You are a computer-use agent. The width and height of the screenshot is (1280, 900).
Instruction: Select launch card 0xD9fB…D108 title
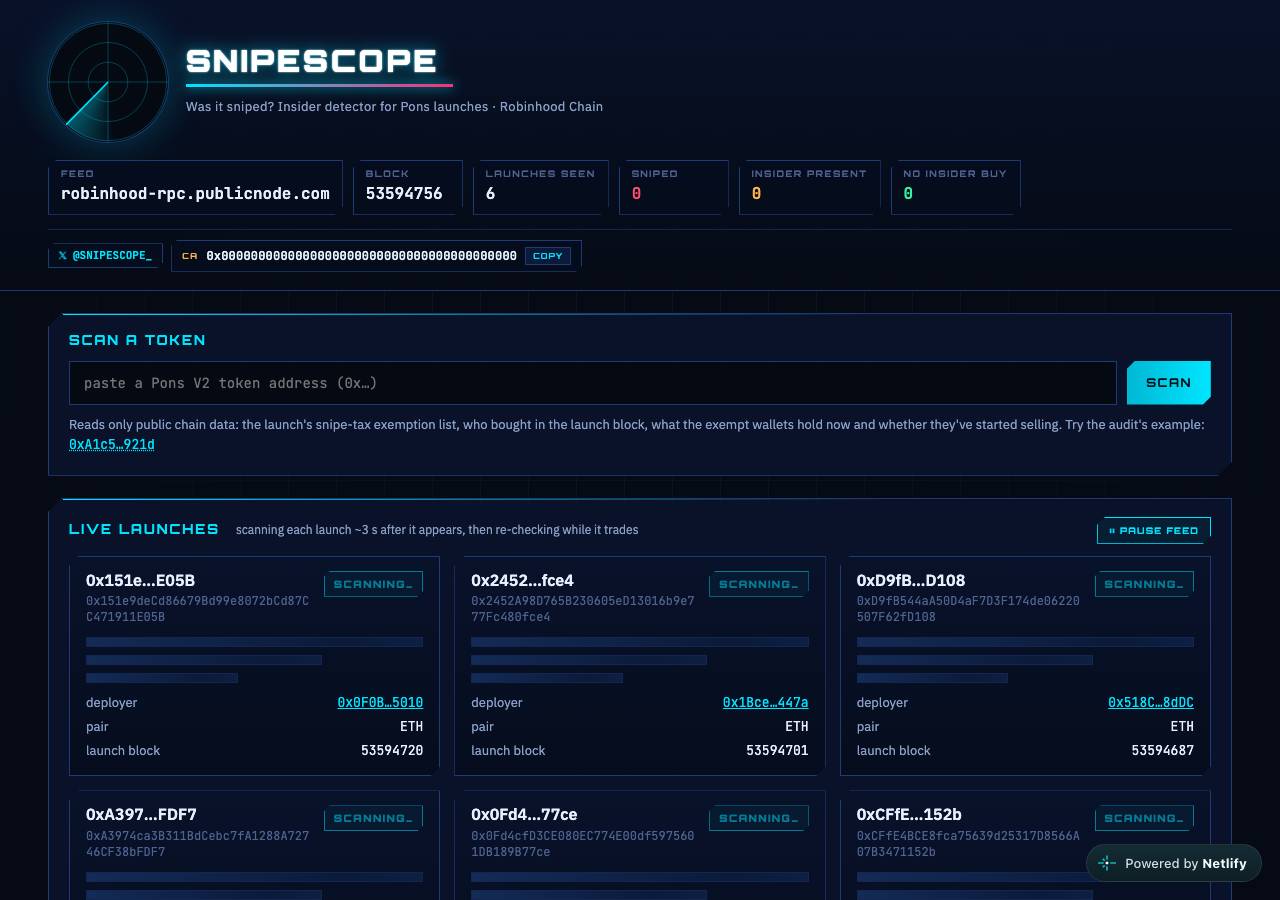(x=911, y=580)
